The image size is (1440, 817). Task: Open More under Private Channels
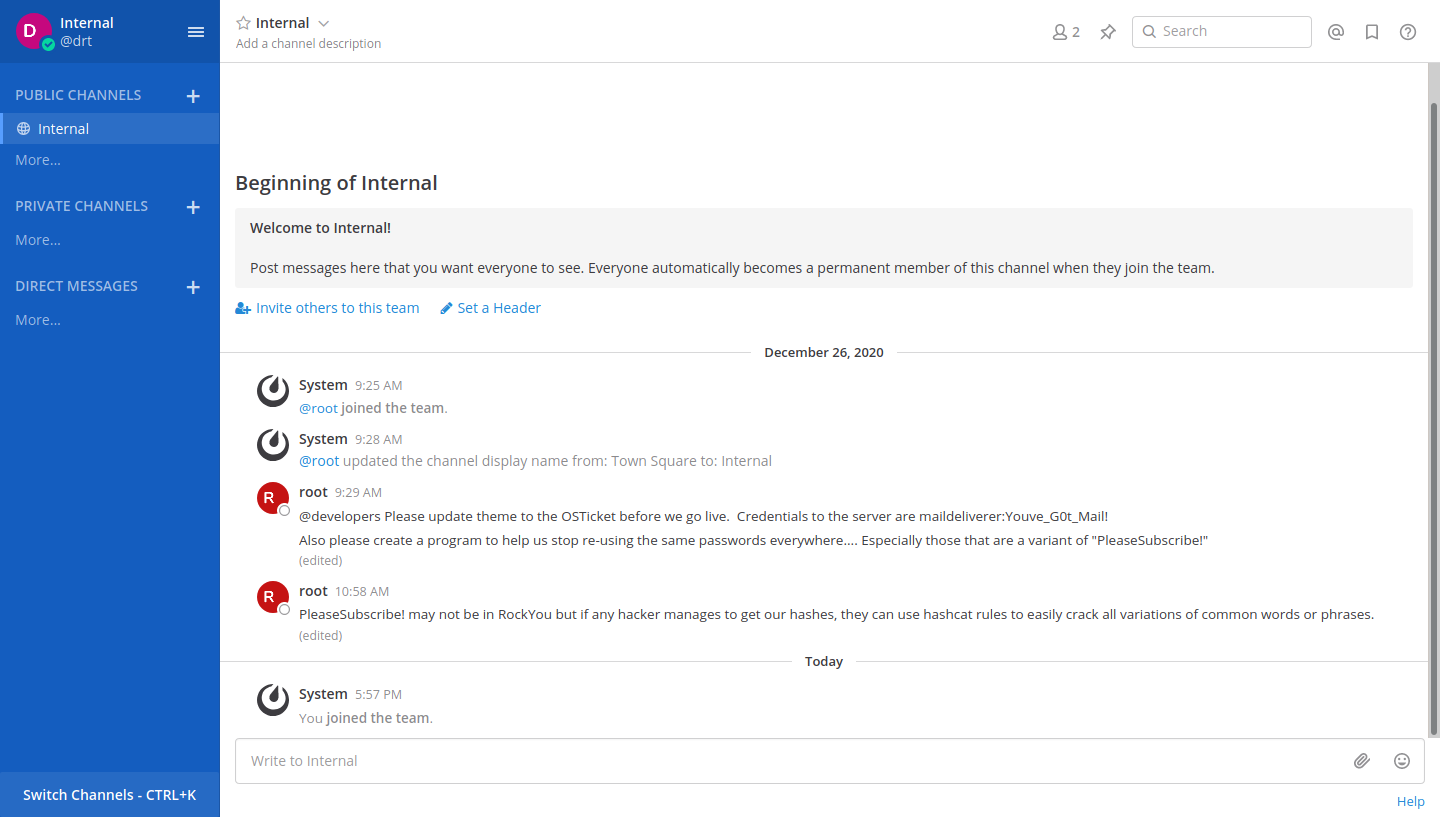click(x=38, y=240)
